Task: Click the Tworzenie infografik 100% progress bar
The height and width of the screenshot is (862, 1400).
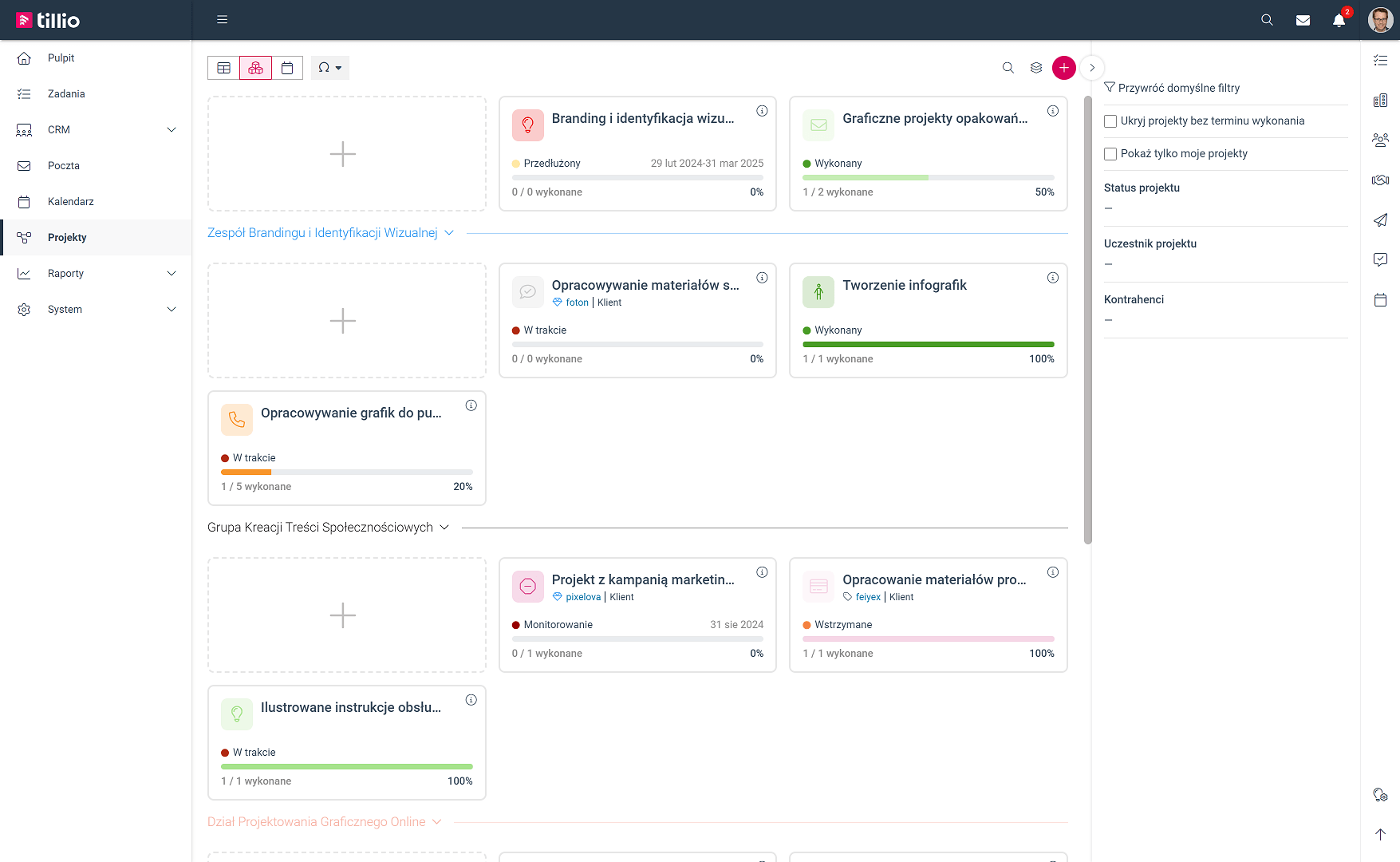Action: [929, 344]
